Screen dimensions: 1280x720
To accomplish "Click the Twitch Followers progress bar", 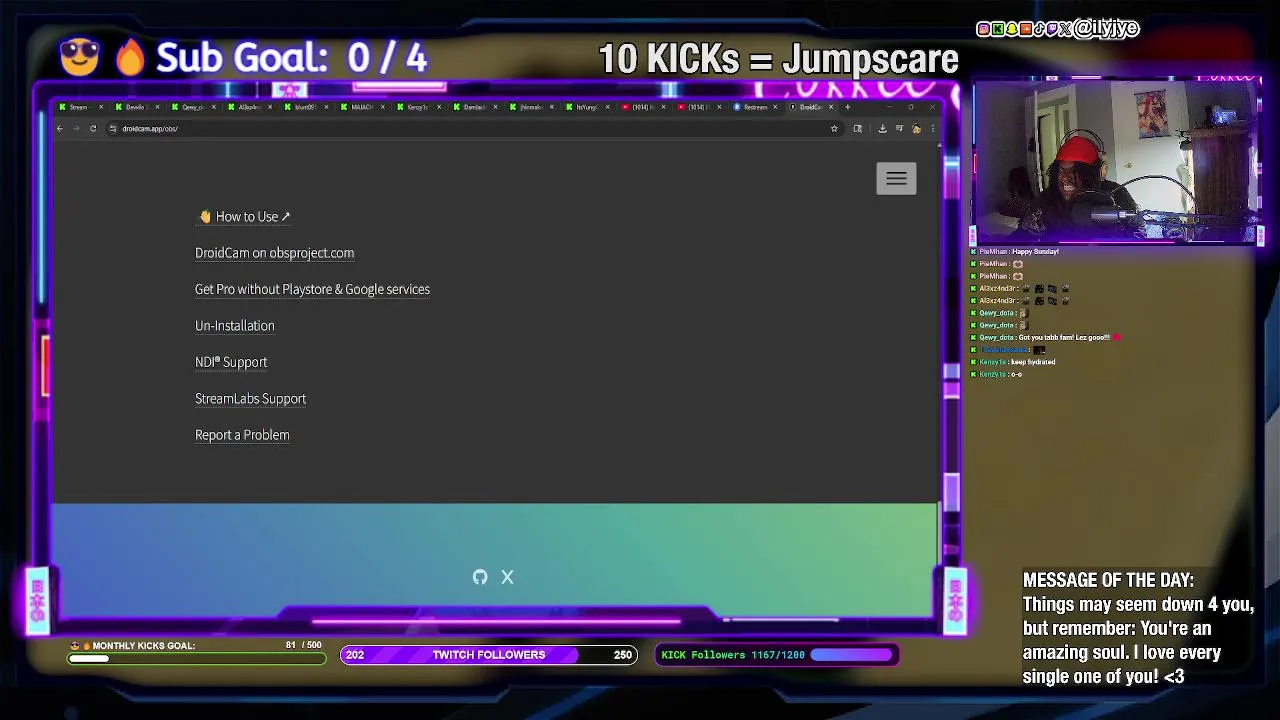I will (489, 655).
